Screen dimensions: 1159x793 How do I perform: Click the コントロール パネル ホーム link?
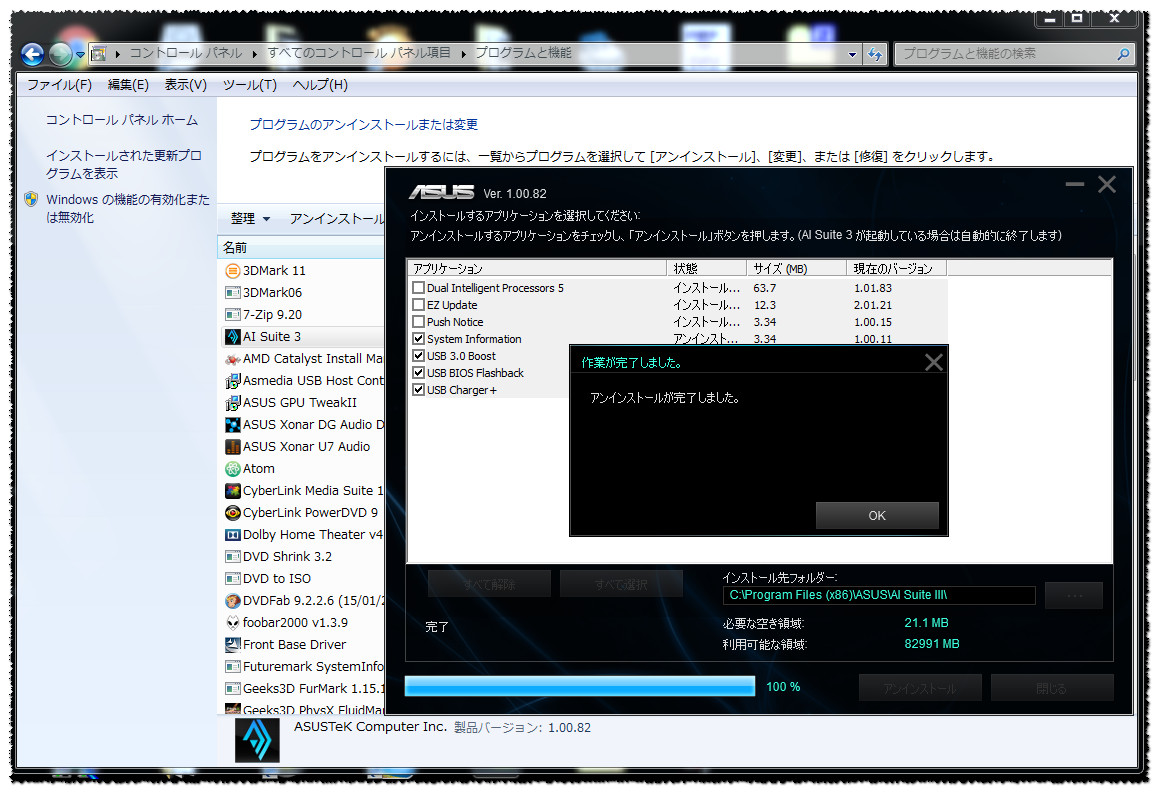pos(122,120)
